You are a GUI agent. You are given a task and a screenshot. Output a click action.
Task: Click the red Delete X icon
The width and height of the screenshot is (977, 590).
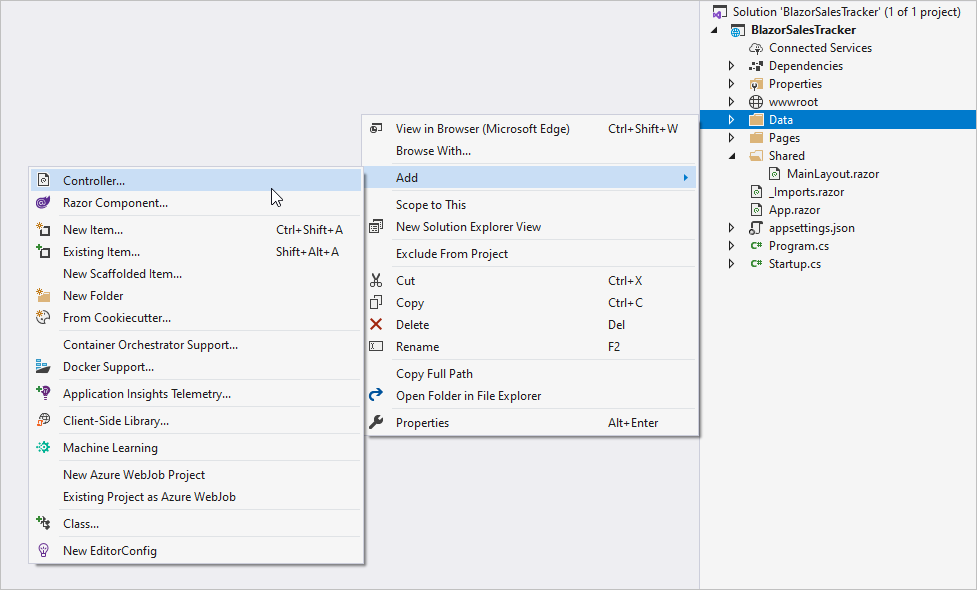click(376, 325)
